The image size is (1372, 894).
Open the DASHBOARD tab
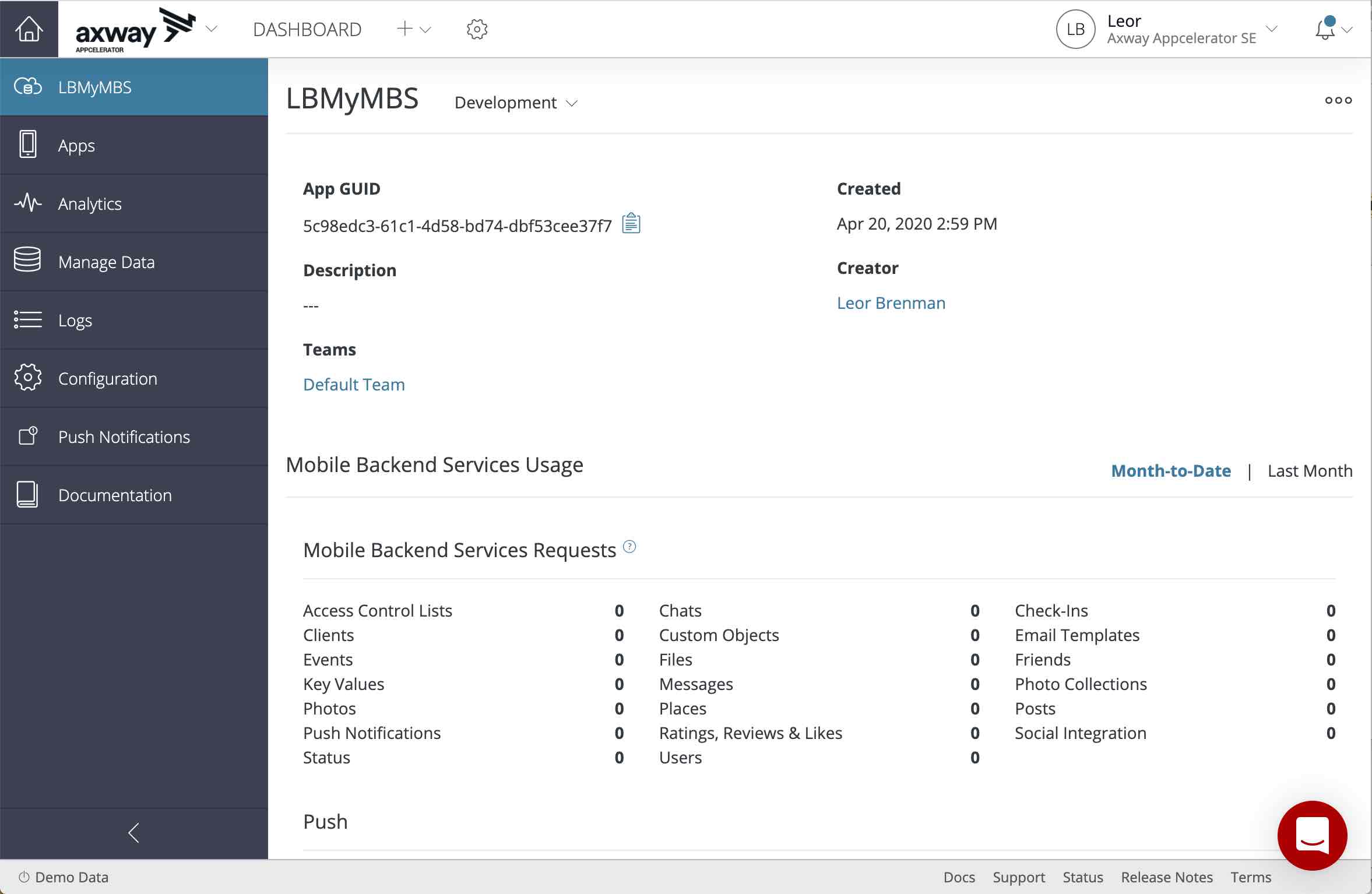tap(307, 29)
